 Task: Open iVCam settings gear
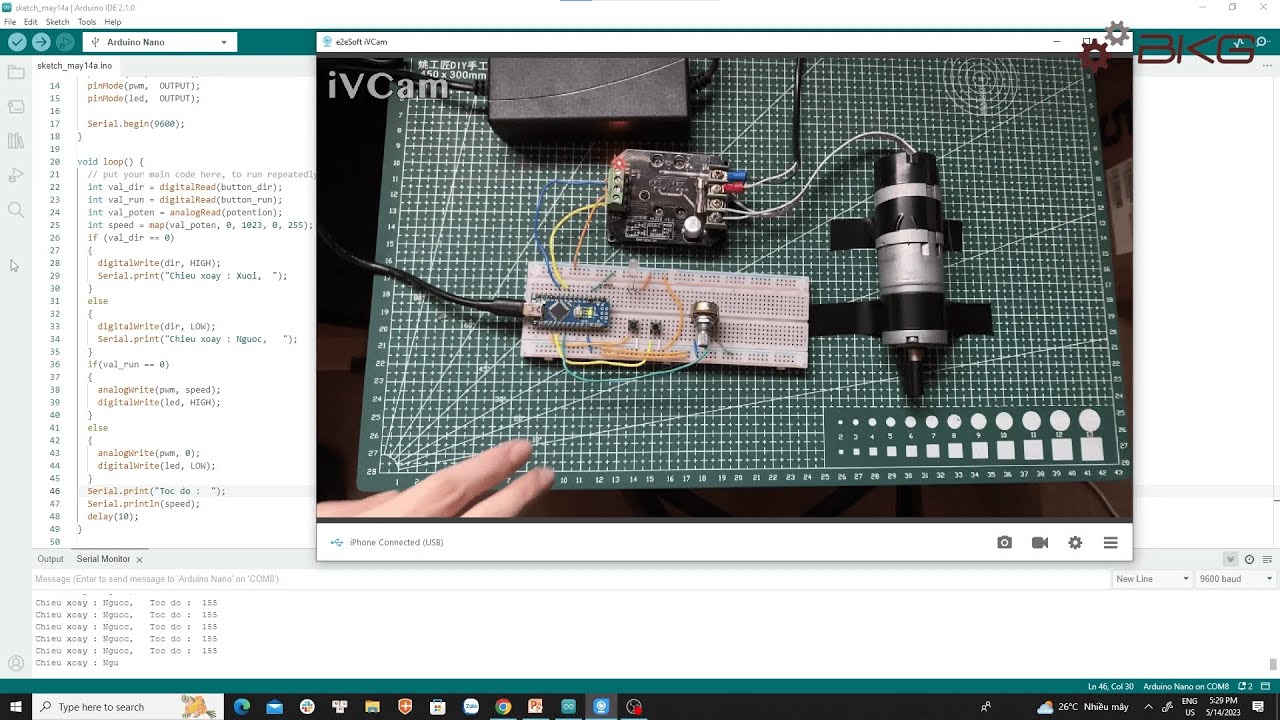click(1075, 542)
